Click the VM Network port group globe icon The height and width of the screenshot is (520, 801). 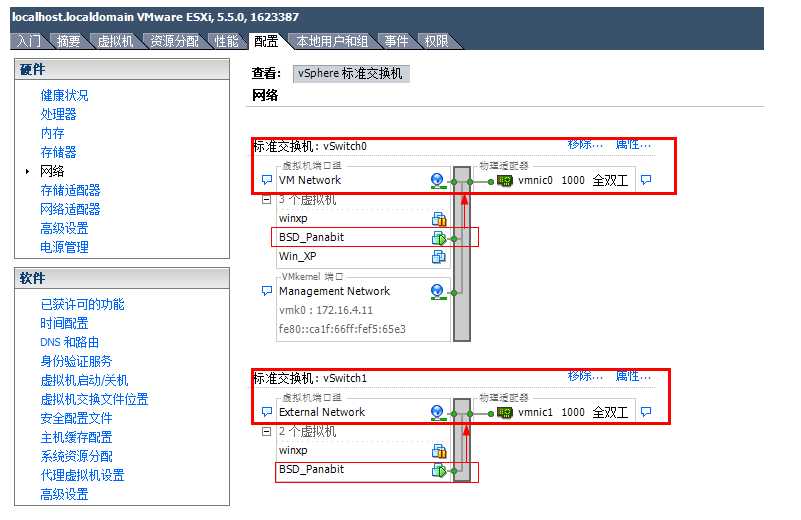[437, 180]
